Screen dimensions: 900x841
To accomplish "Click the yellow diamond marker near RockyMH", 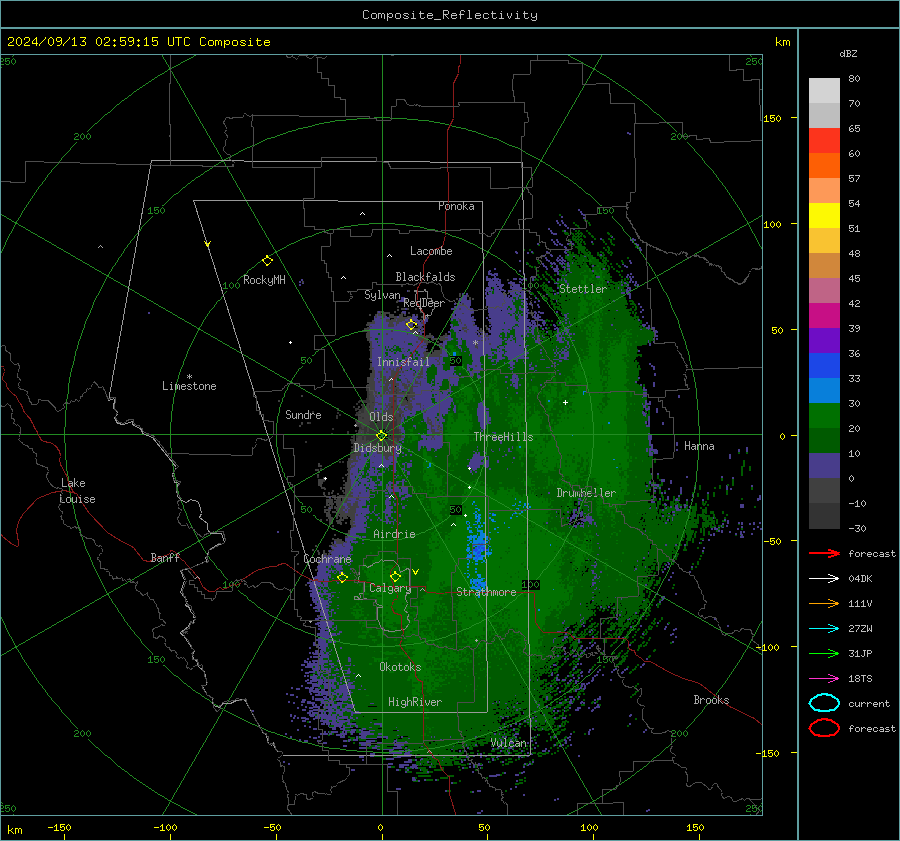I will tap(267, 261).
